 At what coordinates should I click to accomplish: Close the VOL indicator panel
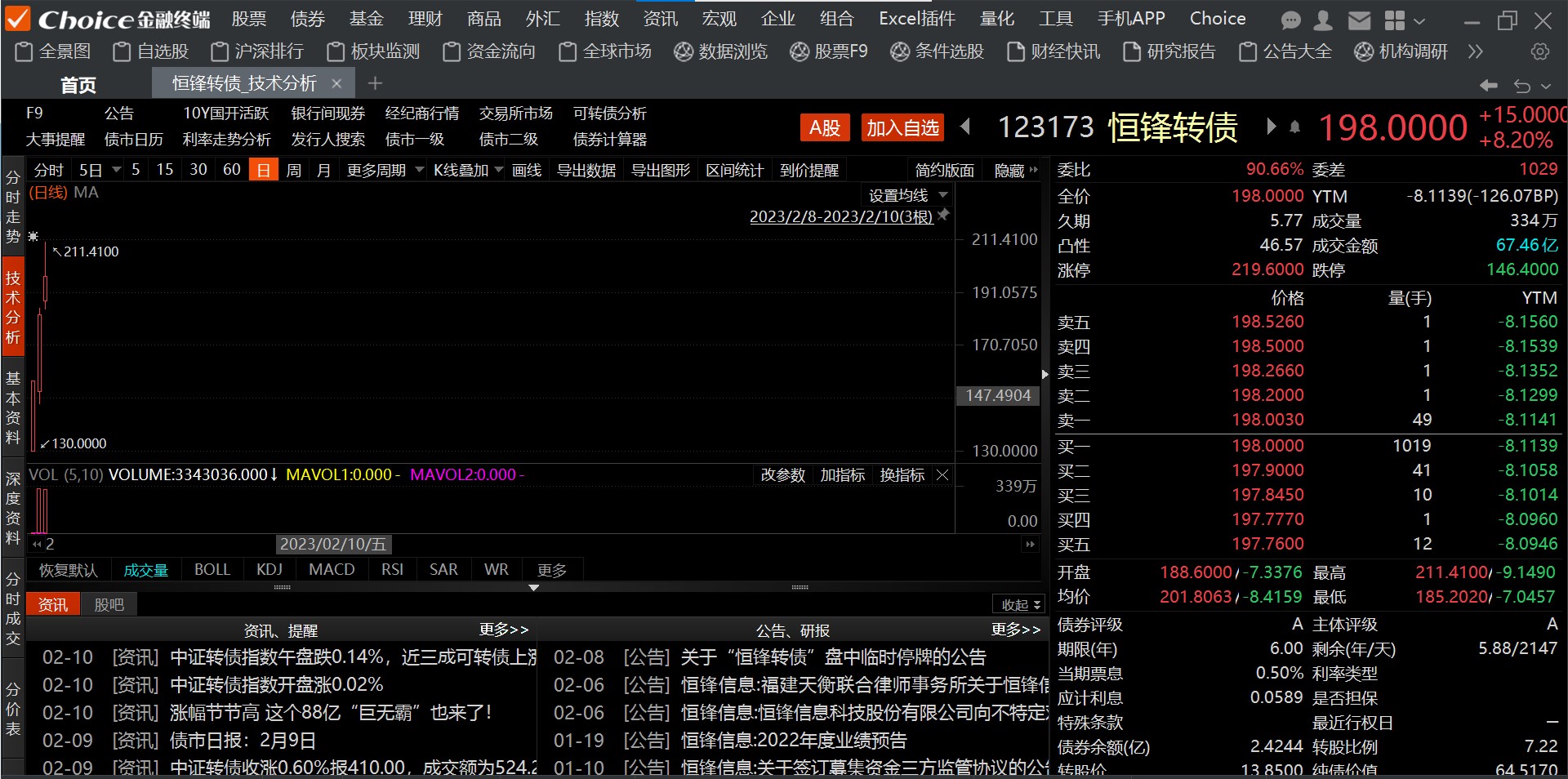coord(942,475)
